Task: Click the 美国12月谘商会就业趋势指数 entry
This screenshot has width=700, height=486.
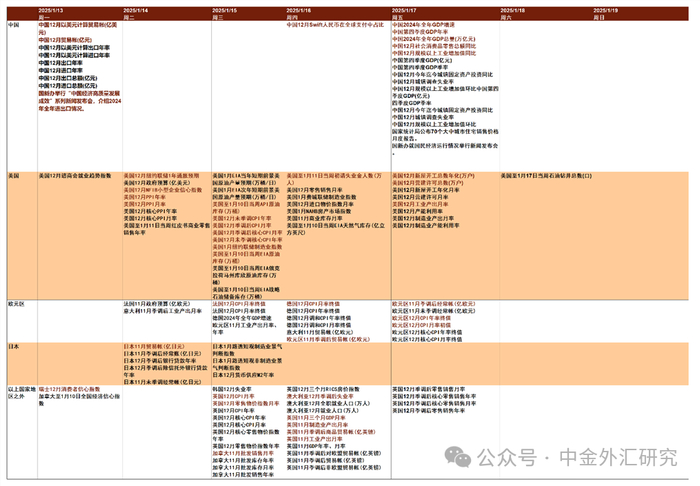Action: click(75, 176)
